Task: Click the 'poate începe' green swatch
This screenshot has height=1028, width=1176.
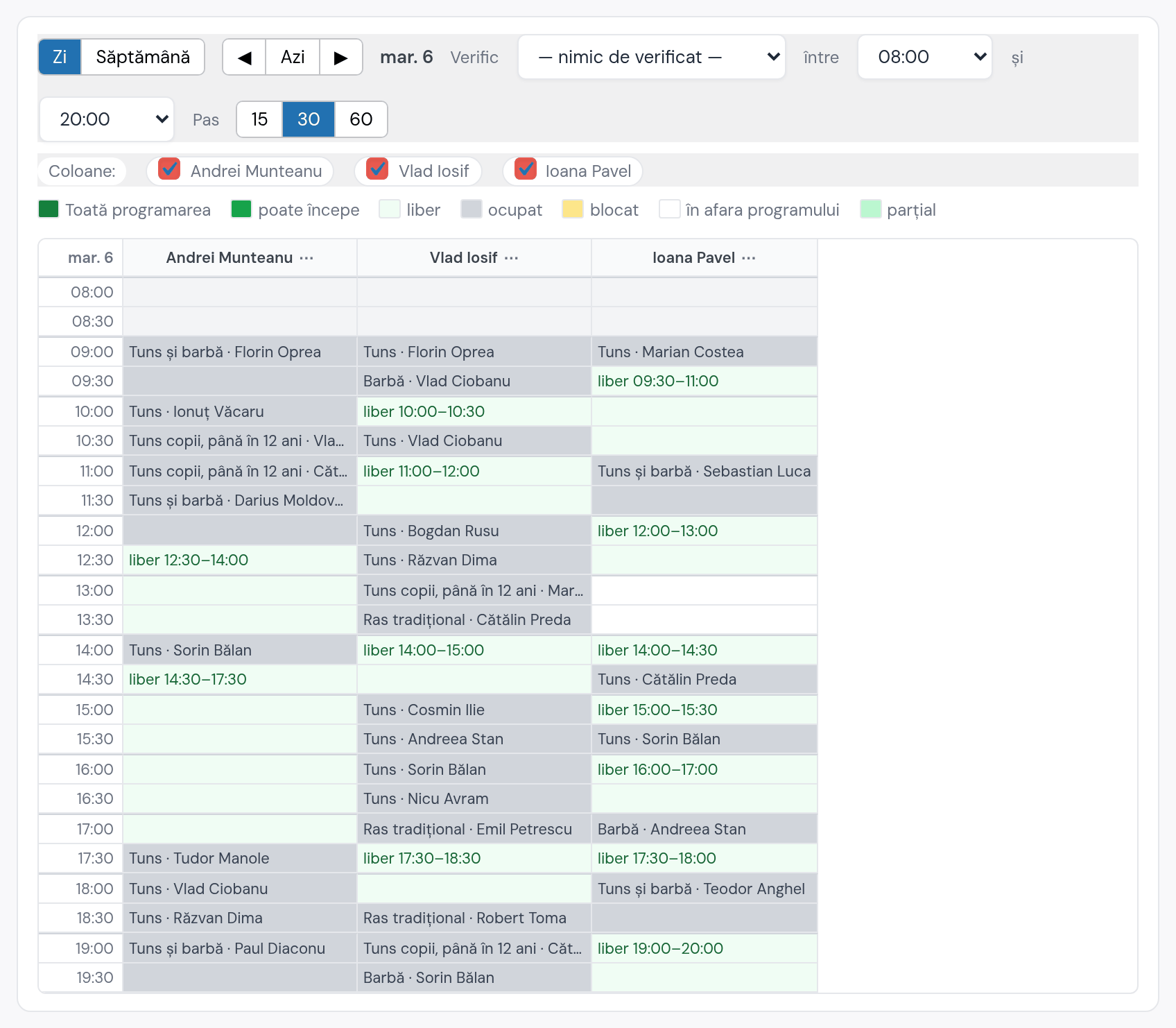Action: pos(241,209)
